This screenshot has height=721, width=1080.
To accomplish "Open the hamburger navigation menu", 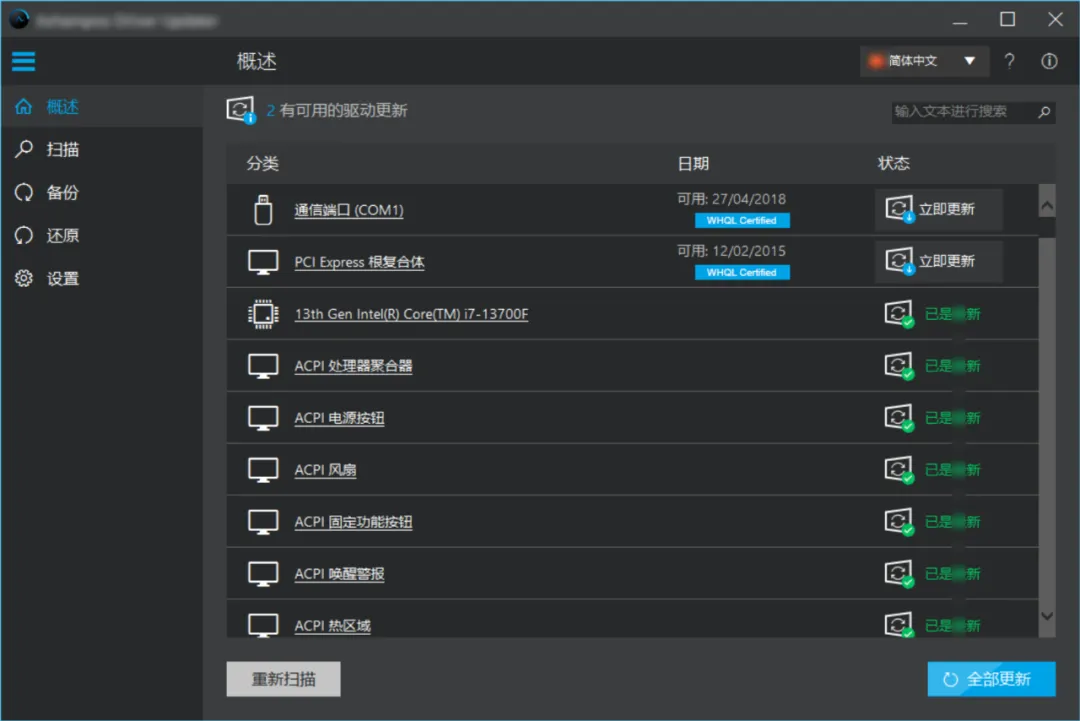I will click(x=23, y=61).
